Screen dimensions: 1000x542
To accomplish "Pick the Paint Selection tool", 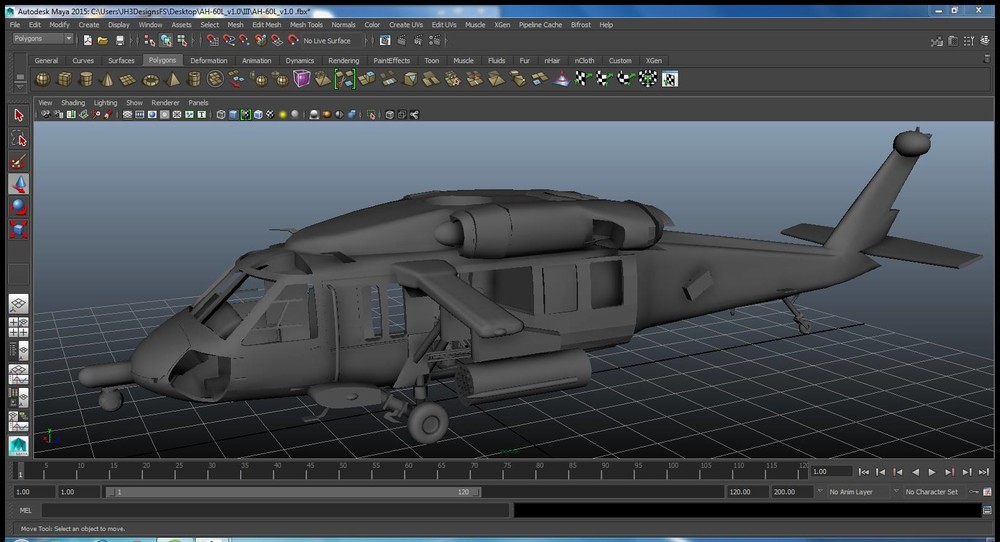I will (x=18, y=161).
